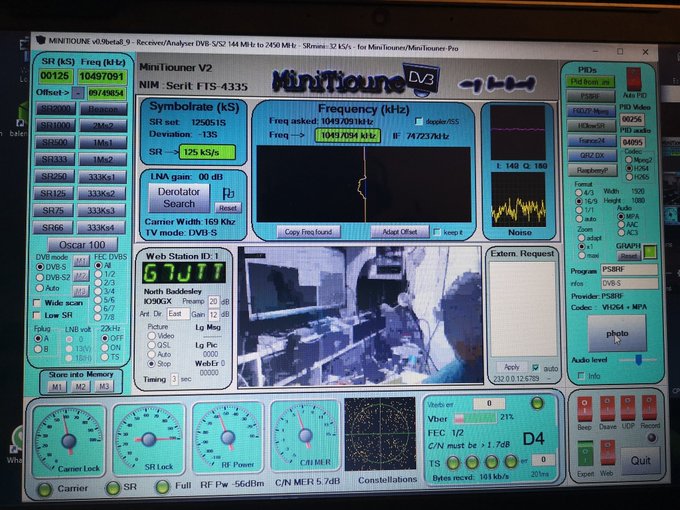Select FEC 3/4 radio button
Screen dimensions: 680x510
pos(98,291)
